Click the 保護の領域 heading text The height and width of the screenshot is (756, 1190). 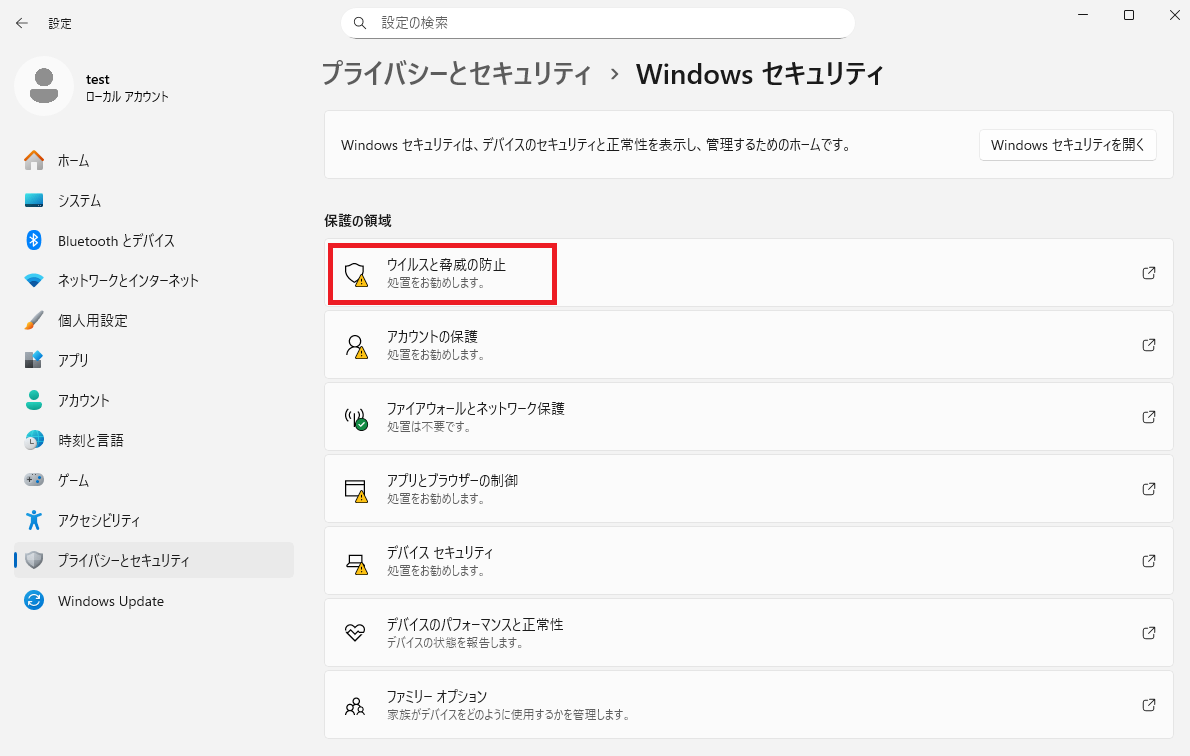tap(357, 221)
